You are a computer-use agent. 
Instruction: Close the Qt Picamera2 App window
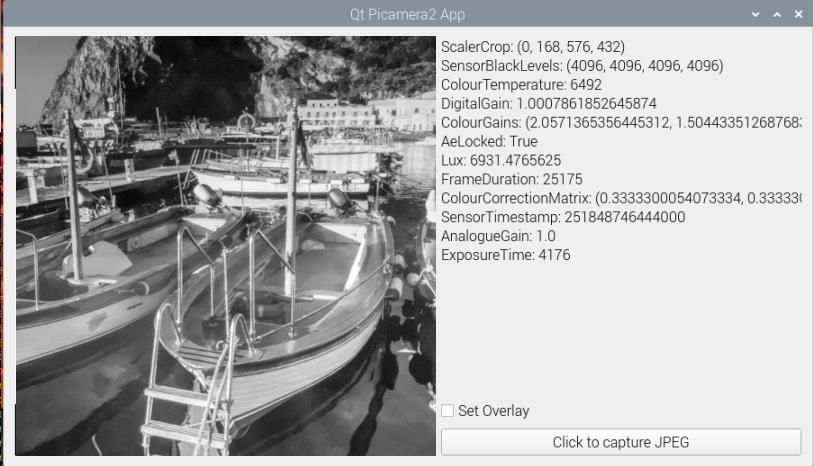pyautogui.click(x=798, y=15)
